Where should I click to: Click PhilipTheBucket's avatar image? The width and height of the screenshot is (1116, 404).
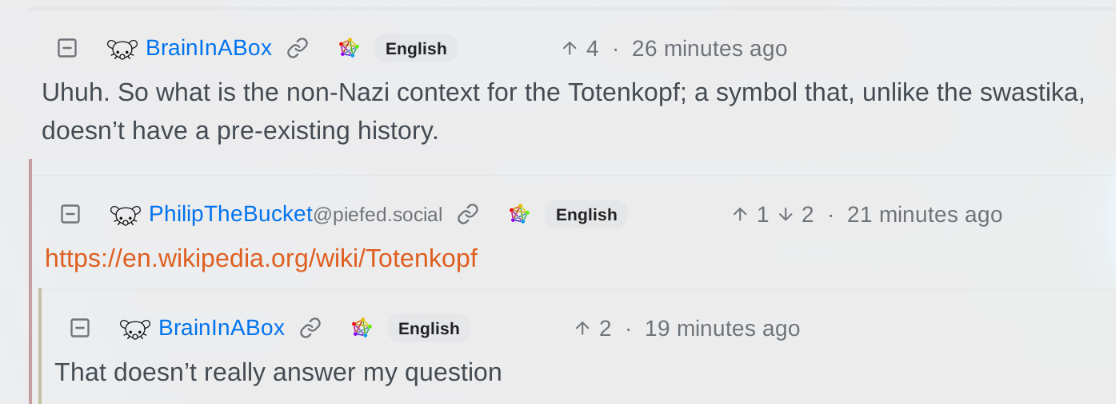[125, 214]
